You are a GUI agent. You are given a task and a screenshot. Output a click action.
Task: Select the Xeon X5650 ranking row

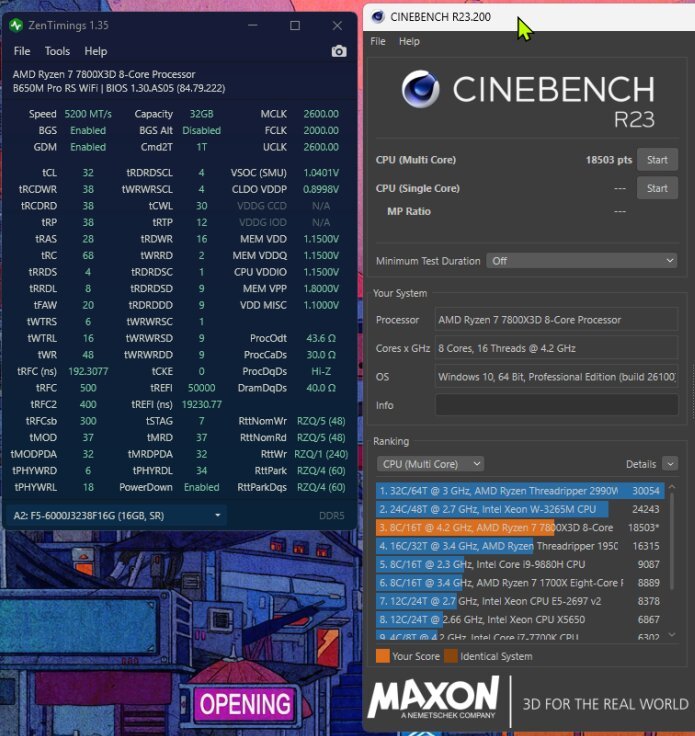tap(520, 620)
